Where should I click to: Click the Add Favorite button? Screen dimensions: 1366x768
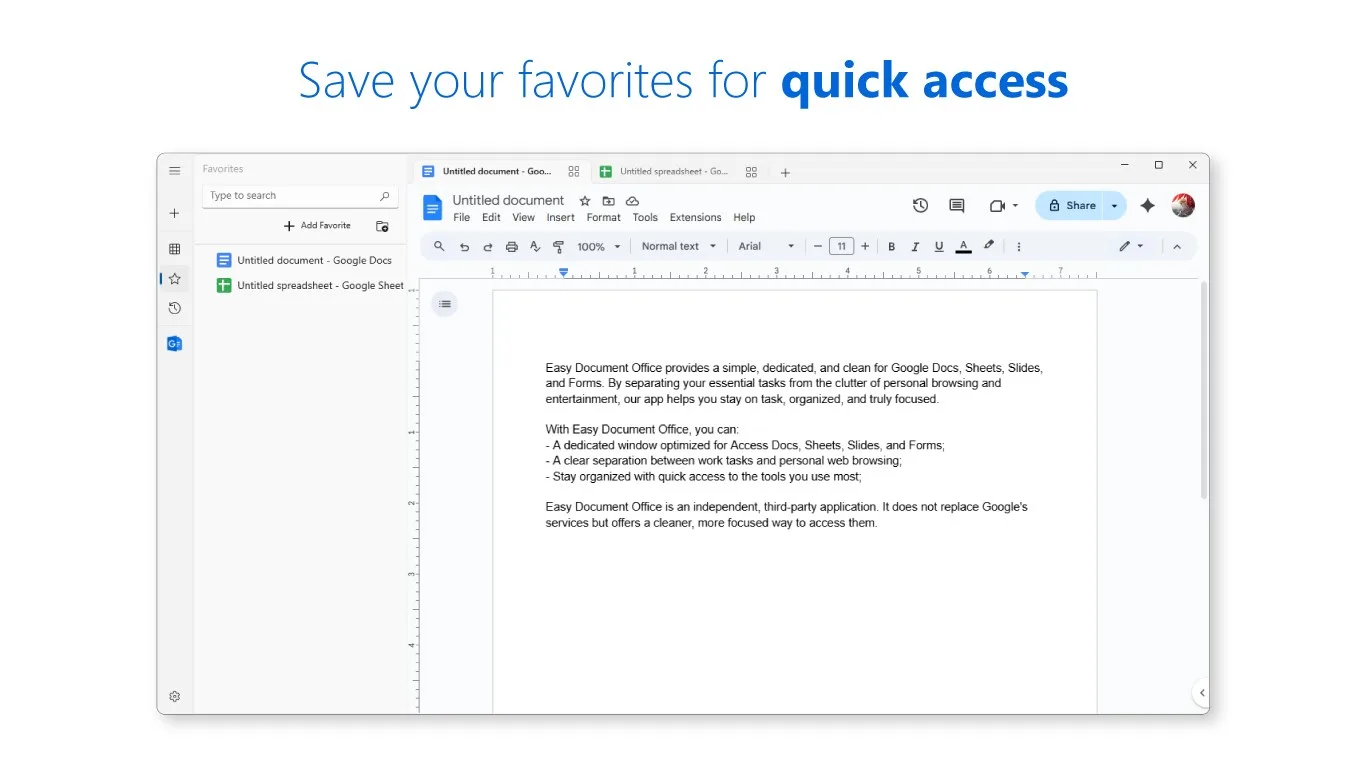coord(317,226)
